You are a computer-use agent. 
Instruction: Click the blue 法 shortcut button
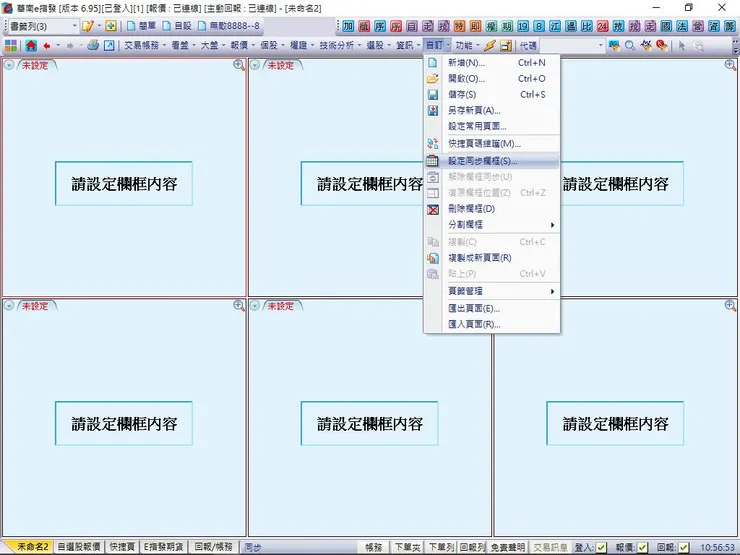[682, 26]
